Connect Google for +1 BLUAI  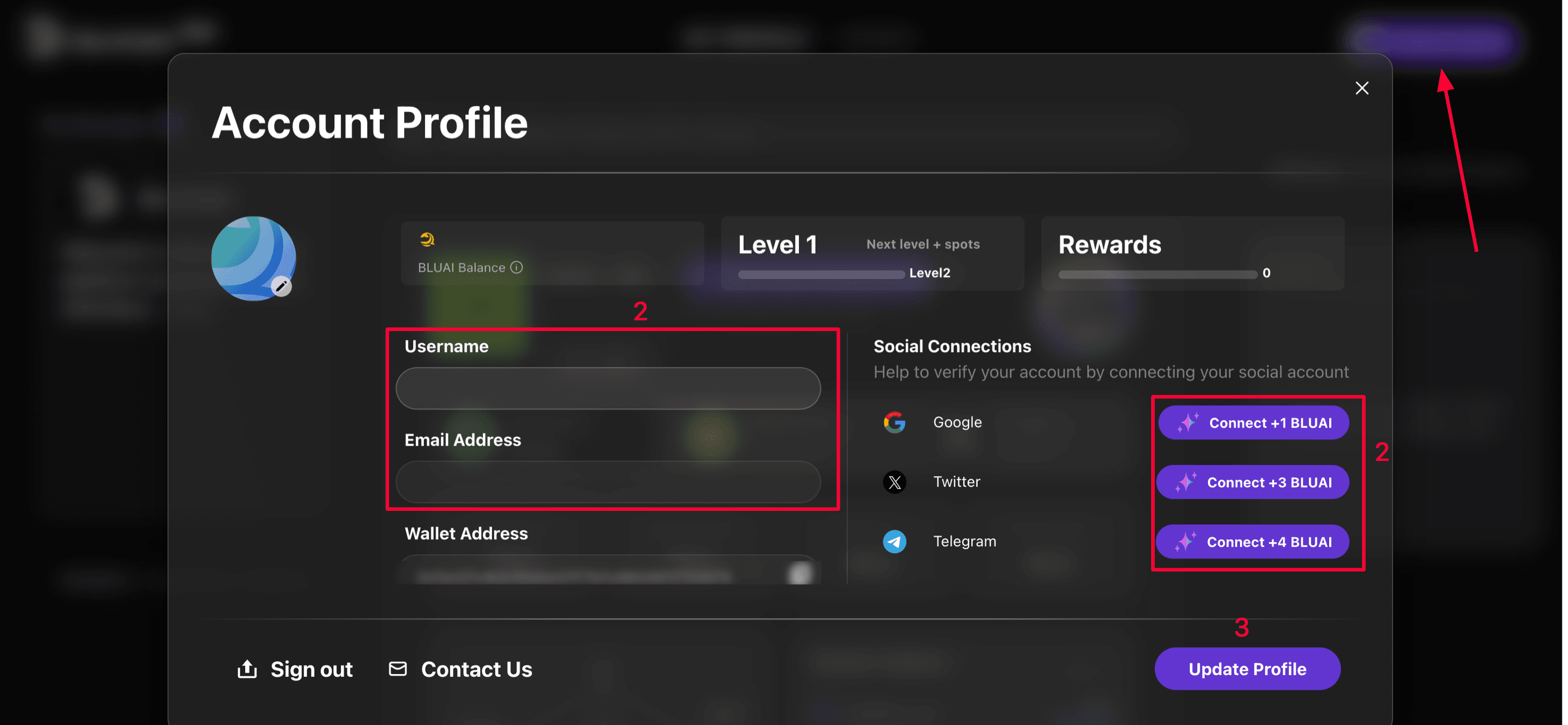point(1254,422)
